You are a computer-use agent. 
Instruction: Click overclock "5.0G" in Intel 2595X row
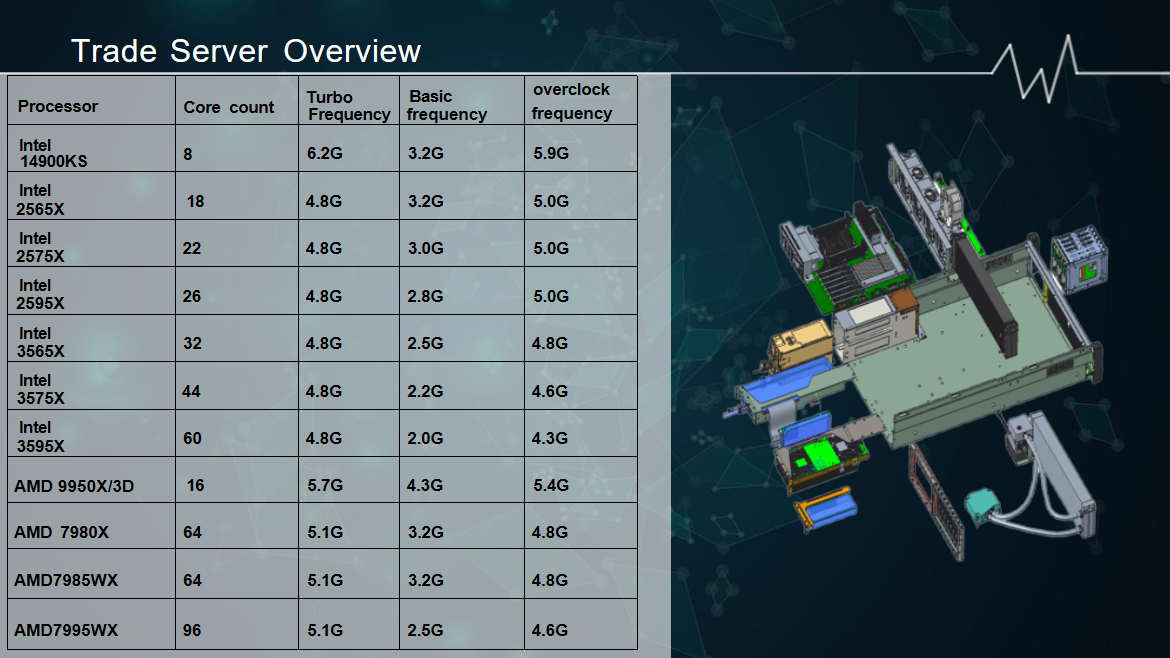tap(551, 295)
